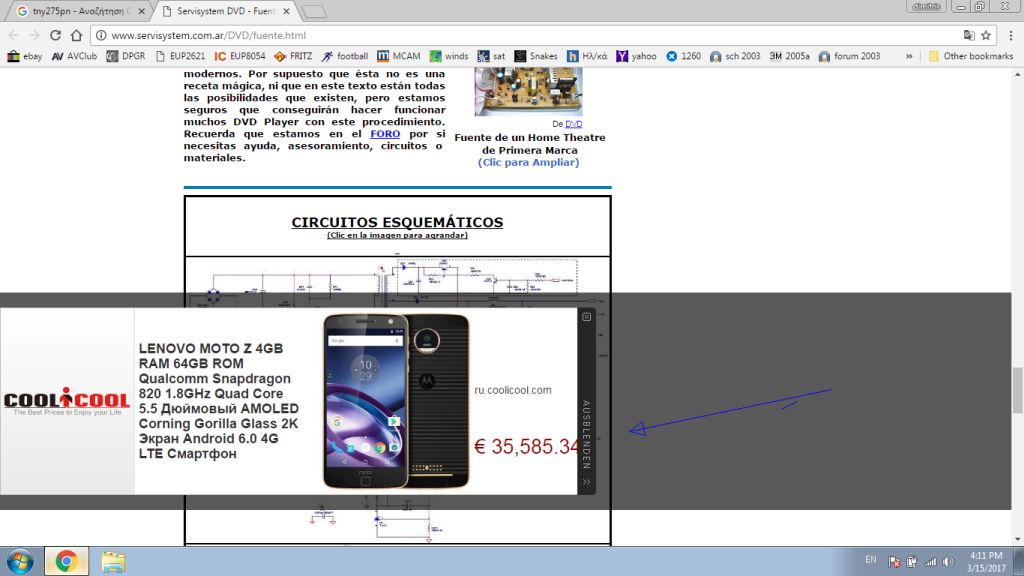This screenshot has height=576, width=1024.
Task: Go back with the browser back arrow
Action: pyautogui.click(x=14, y=35)
